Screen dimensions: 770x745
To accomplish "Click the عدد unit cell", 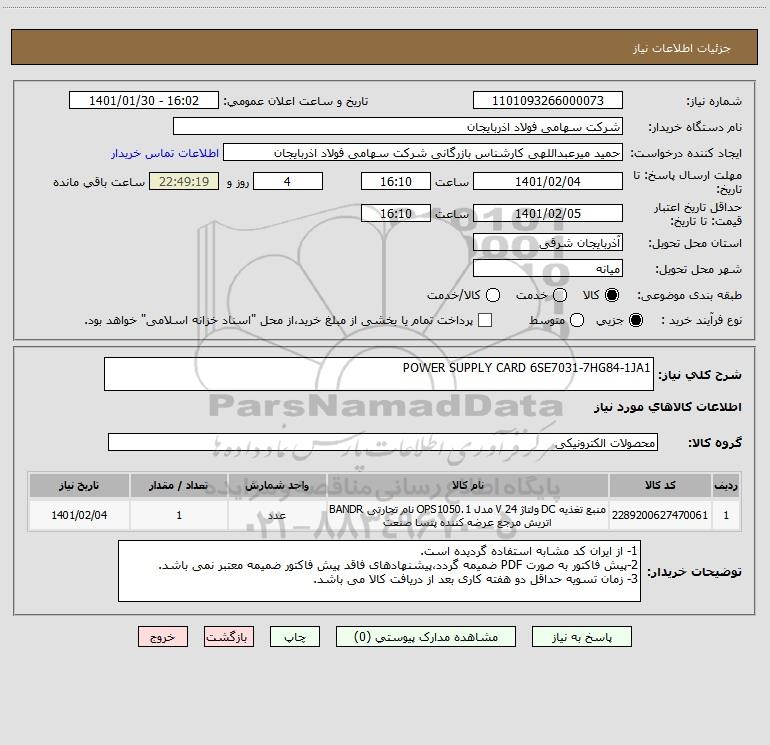I will 277,515.
